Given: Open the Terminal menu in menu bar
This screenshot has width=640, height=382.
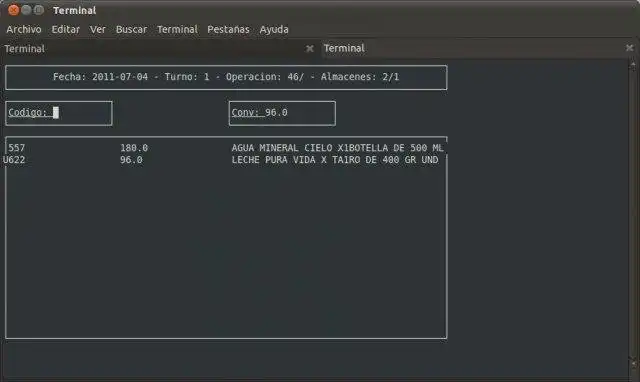Looking at the screenshot, I should point(177,29).
